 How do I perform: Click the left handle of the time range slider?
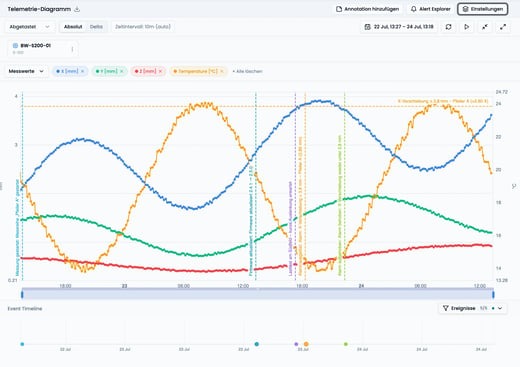[22, 294]
